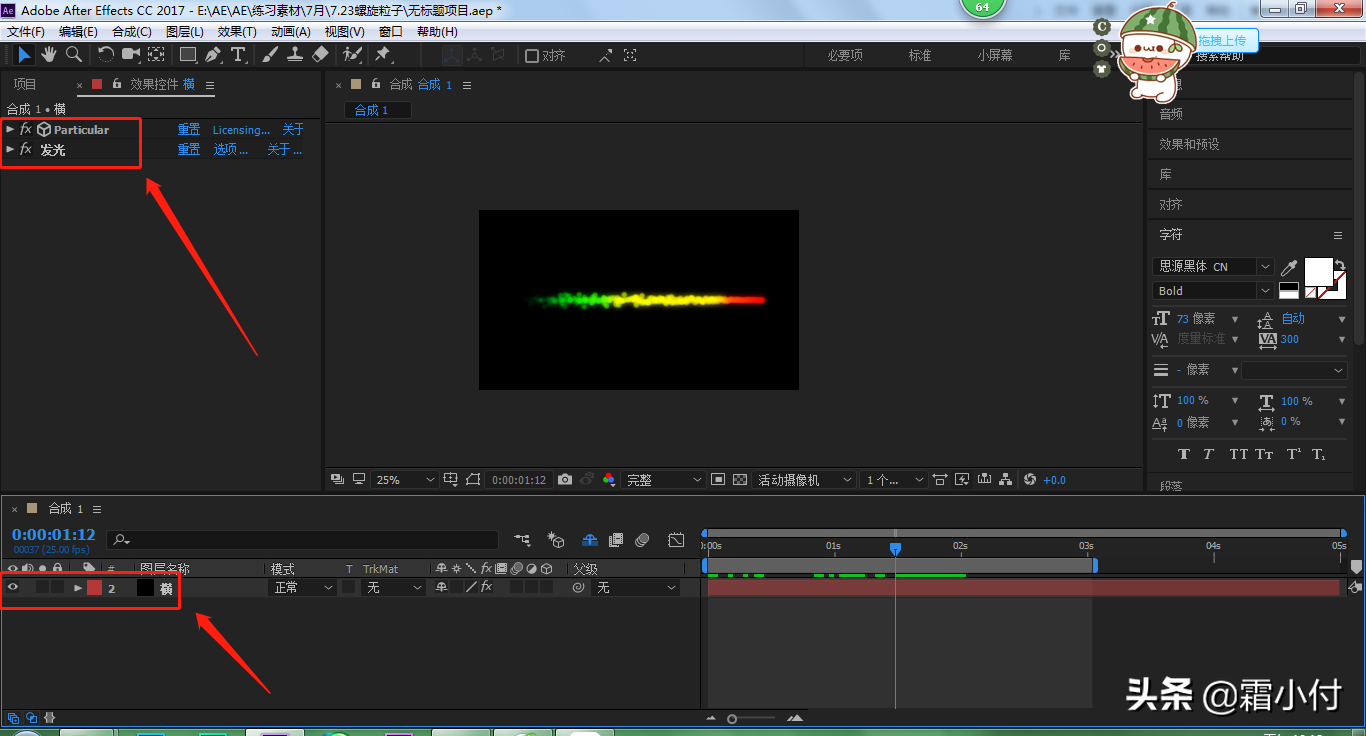1366x736 pixels.
Task: Click the region of interest icon
Action: tap(718, 480)
